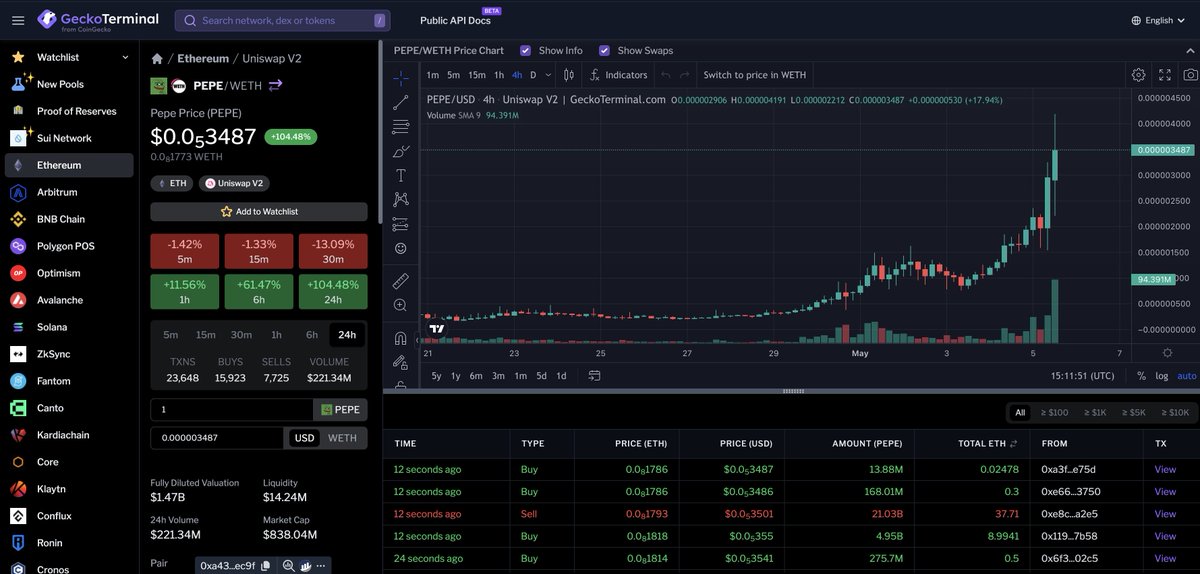Open chart settings gear icon

tap(1138, 75)
